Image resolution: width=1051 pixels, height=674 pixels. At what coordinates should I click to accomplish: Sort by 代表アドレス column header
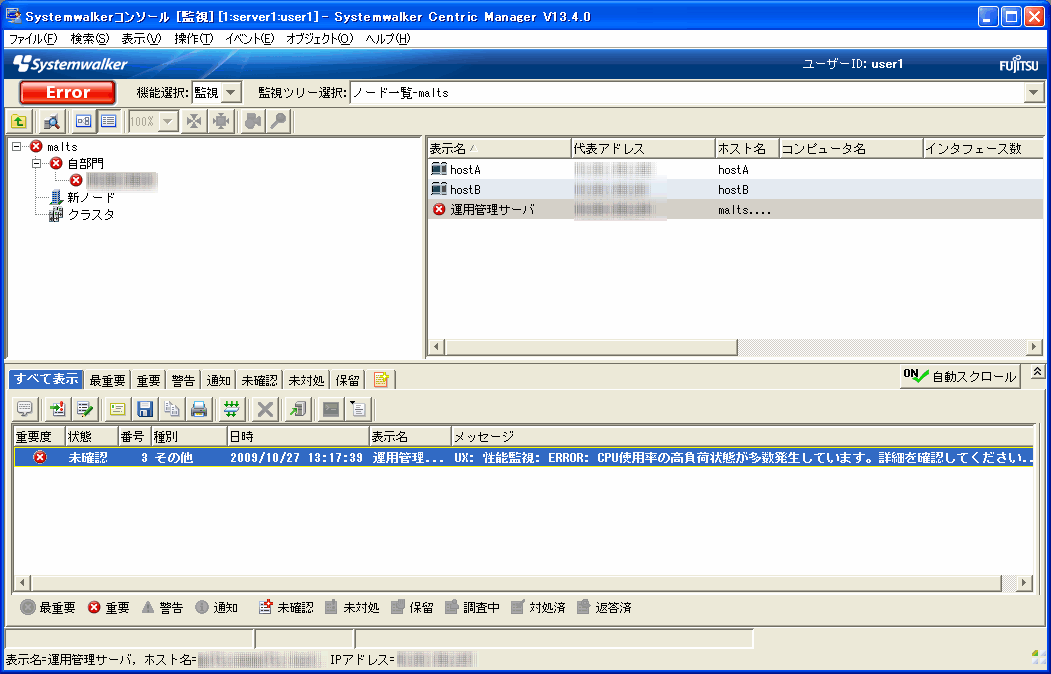point(643,148)
